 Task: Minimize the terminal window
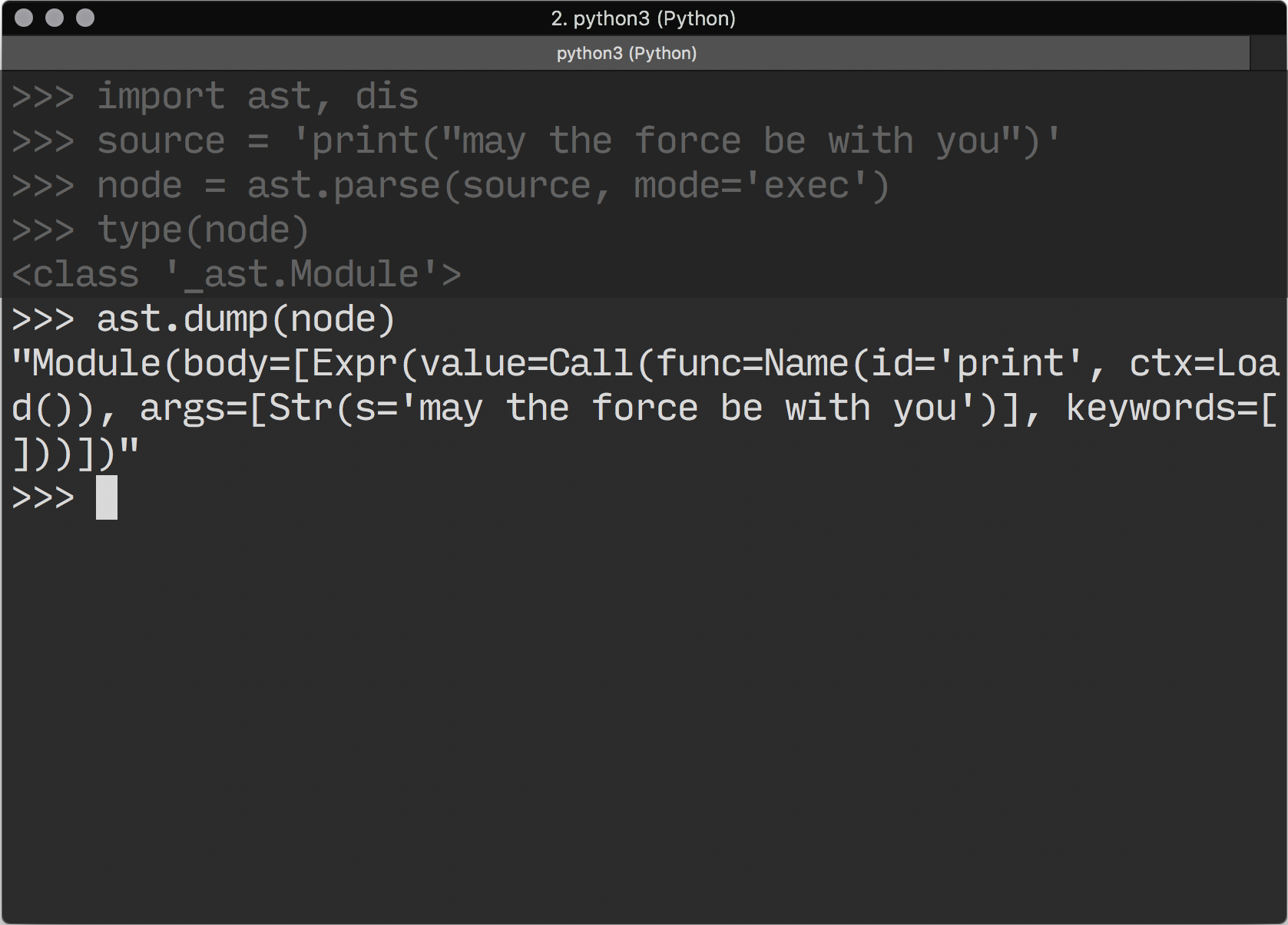55,18
